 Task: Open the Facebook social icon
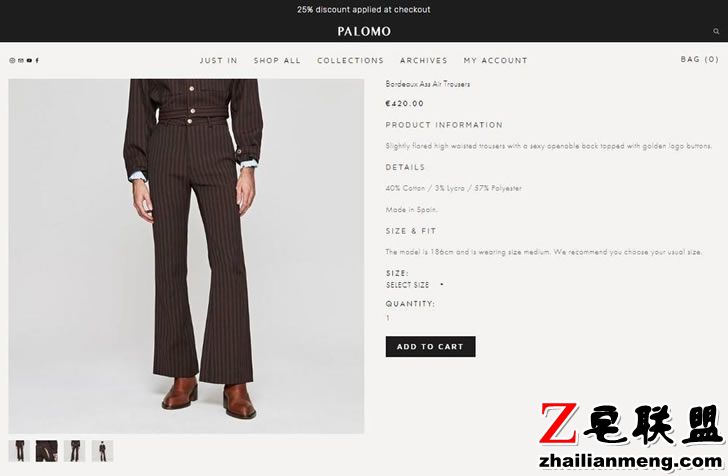(37, 60)
